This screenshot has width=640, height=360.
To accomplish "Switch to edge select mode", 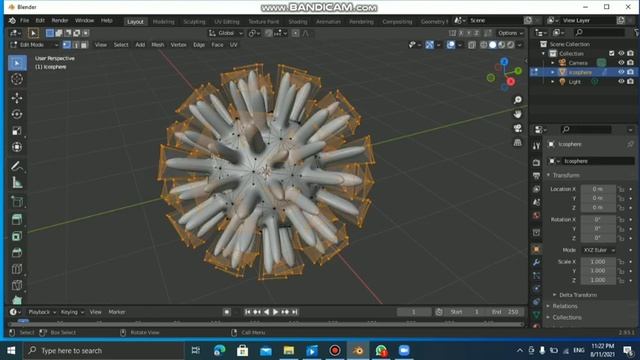I will tap(76, 45).
